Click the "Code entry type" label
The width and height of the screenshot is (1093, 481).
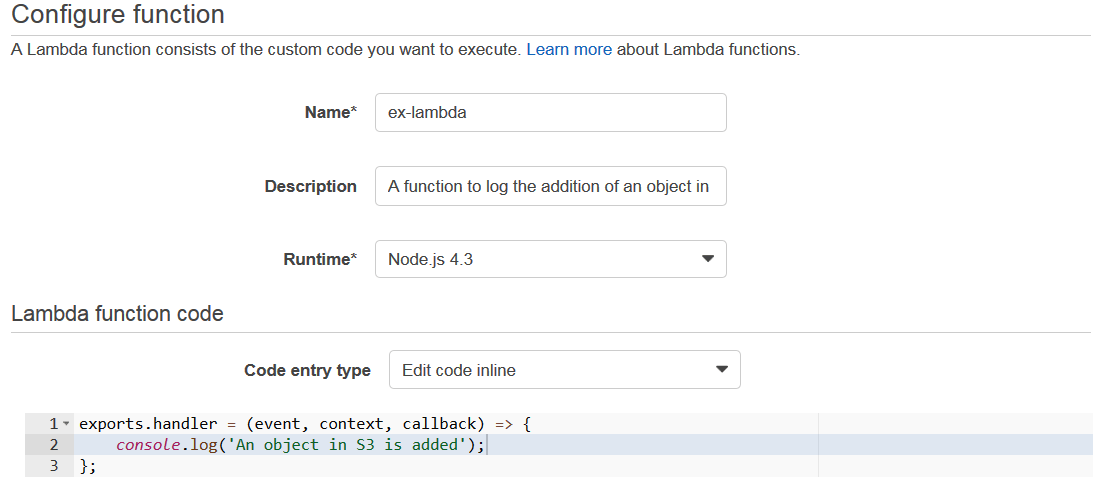307,370
